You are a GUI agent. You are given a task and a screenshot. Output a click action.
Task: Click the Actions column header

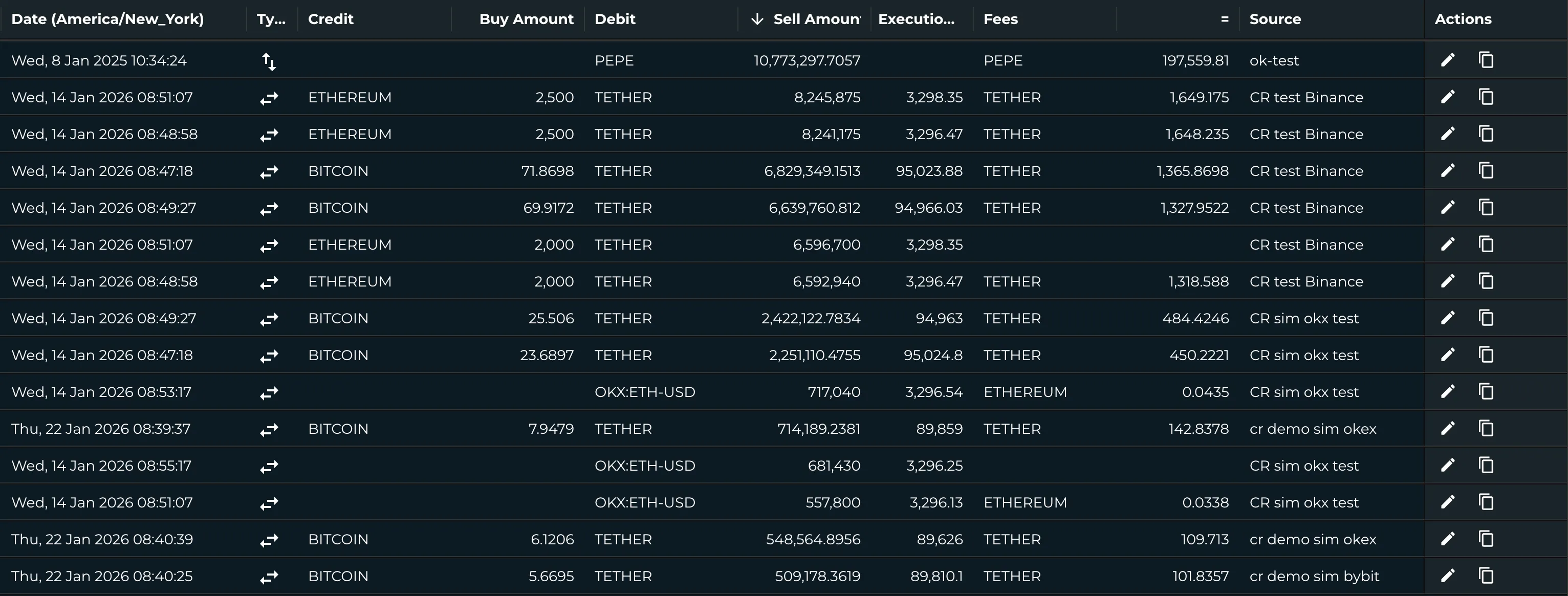tap(1463, 19)
